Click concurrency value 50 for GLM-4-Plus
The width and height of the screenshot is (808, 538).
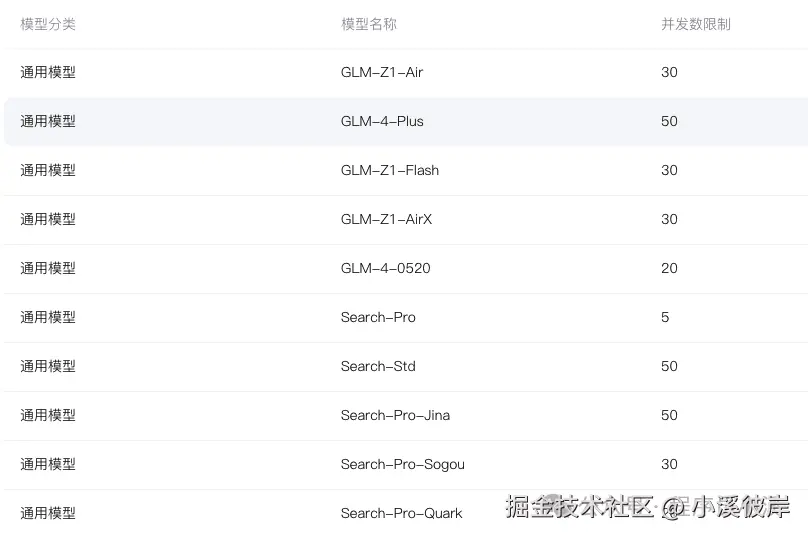pyautogui.click(x=669, y=121)
